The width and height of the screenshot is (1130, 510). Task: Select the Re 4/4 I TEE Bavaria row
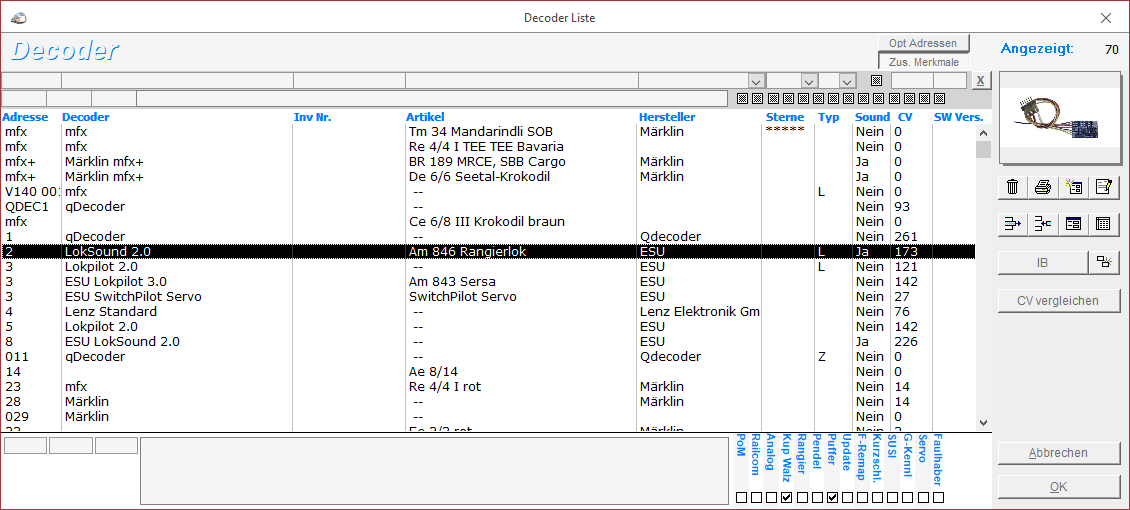click(489, 147)
